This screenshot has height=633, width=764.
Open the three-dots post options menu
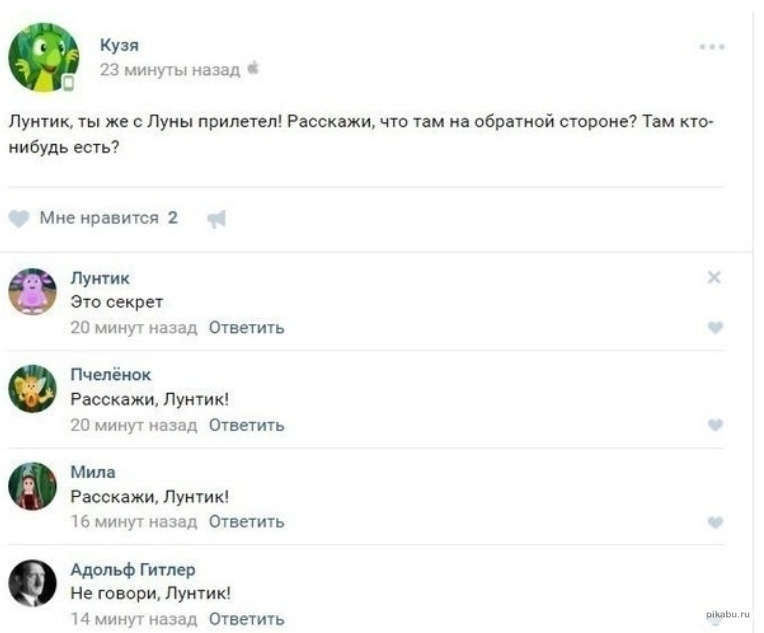coord(712,47)
